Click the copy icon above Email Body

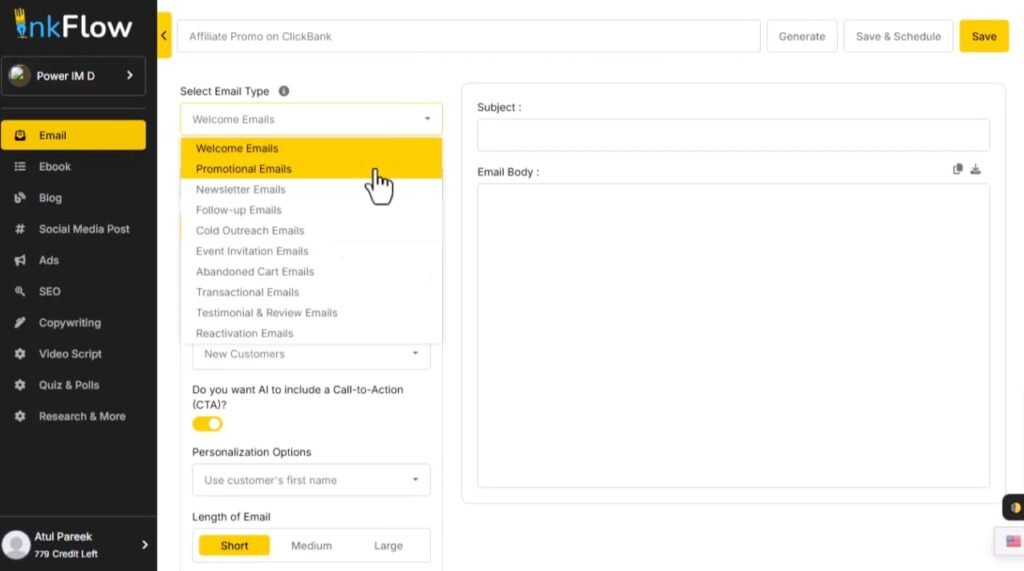pyautogui.click(x=958, y=170)
